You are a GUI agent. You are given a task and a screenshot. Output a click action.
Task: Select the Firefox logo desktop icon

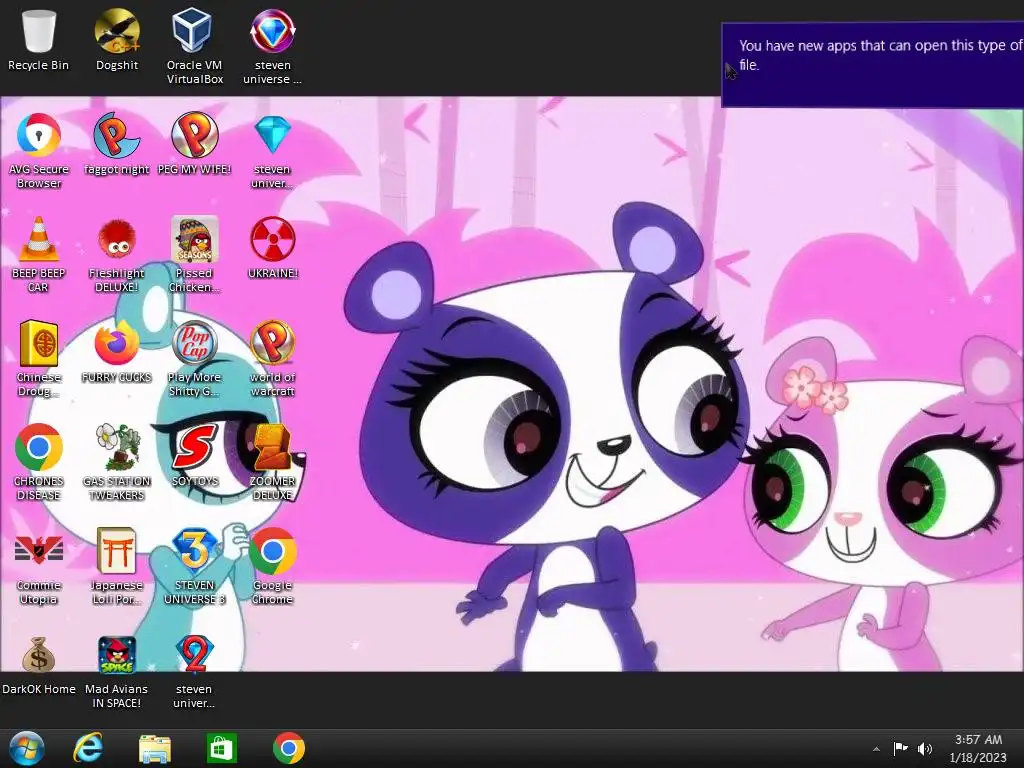pyautogui.click(x=117, y=351)
